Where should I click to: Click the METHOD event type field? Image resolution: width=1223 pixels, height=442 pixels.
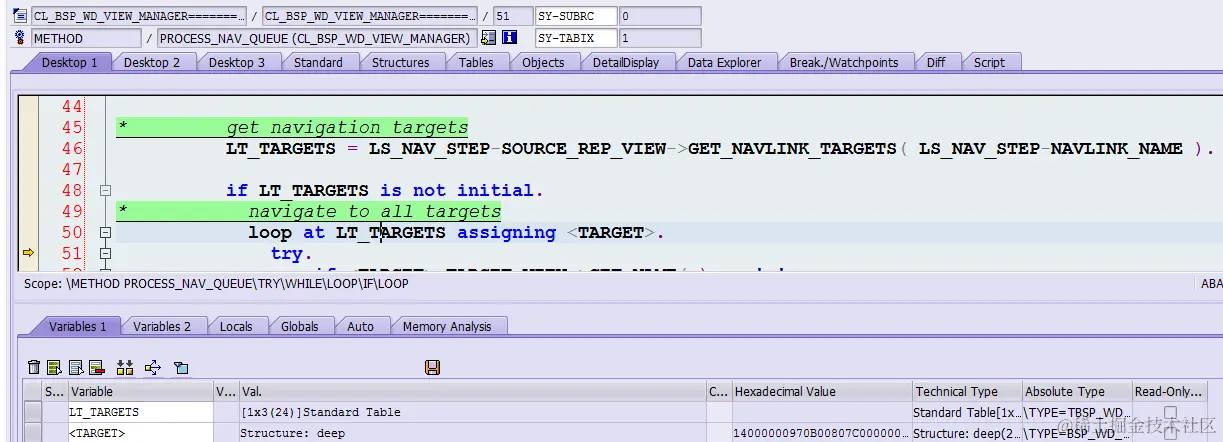tap(86, 38)
